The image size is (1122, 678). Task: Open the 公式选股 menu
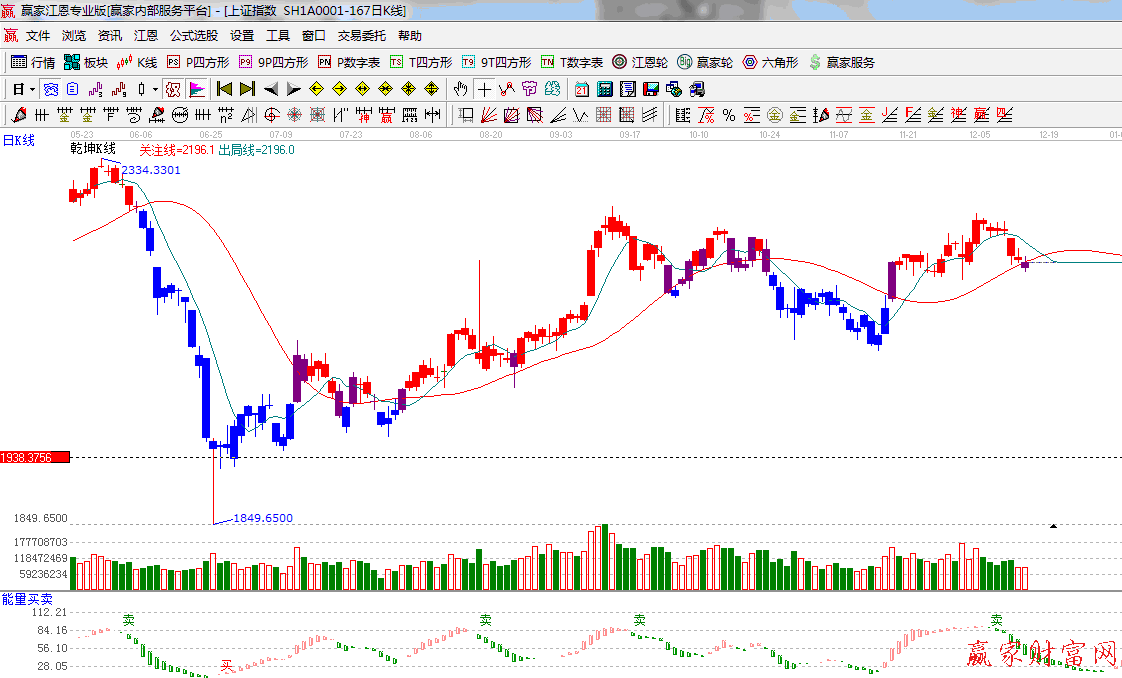(193, 36)
